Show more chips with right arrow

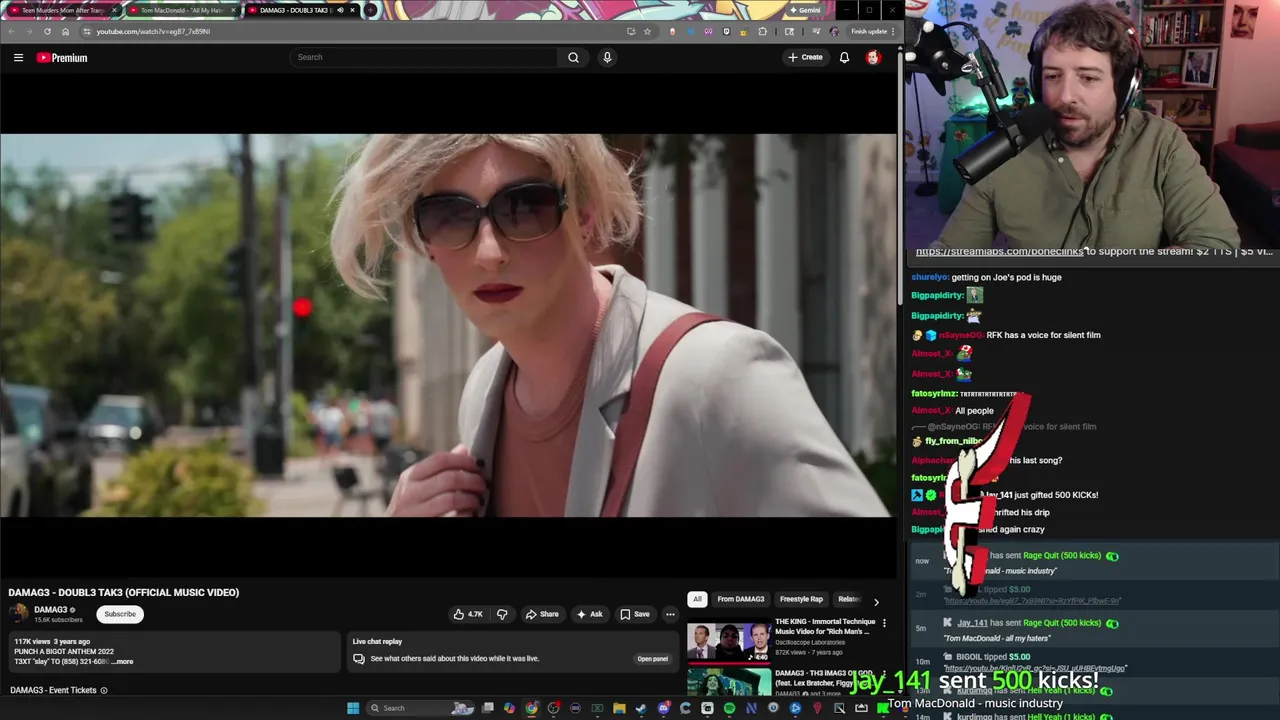[x=876, y=601]
